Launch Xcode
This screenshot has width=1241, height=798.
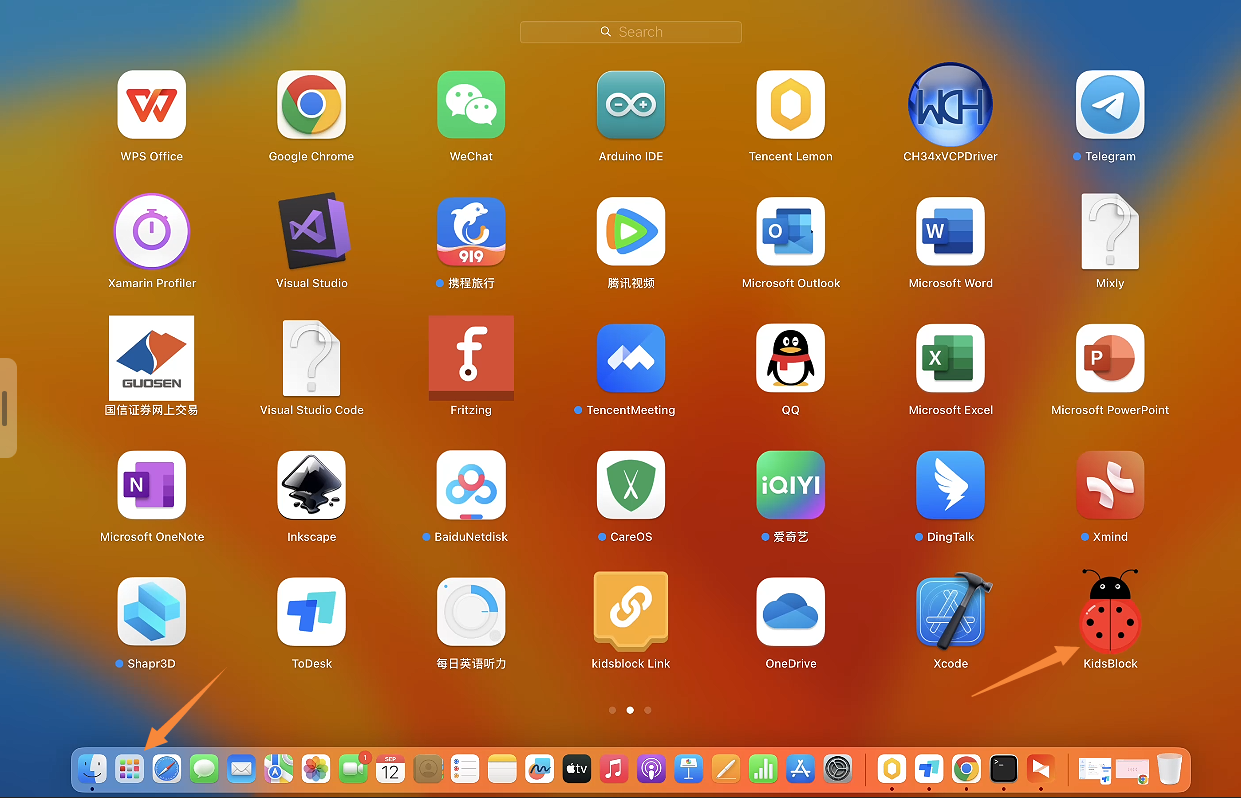pos(952,610)
